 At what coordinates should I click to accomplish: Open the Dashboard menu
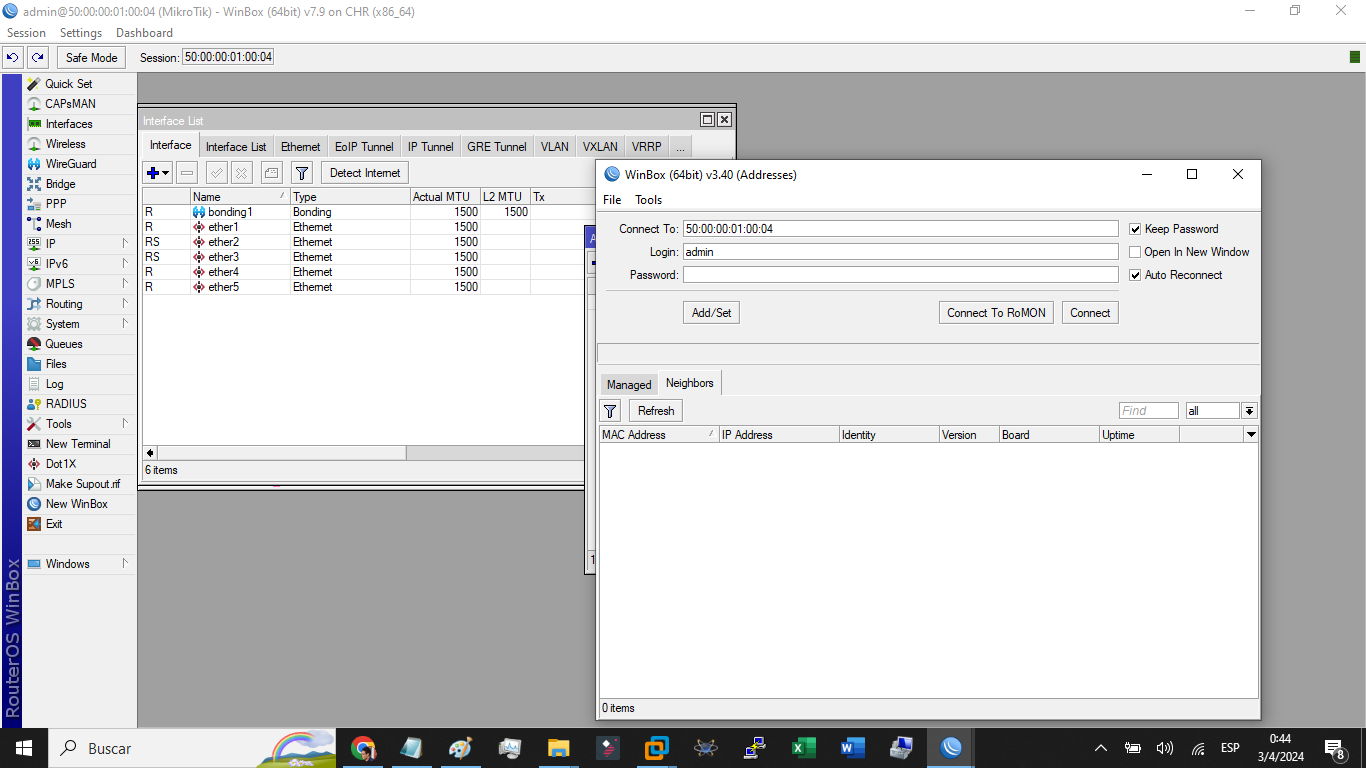[144, 33]
